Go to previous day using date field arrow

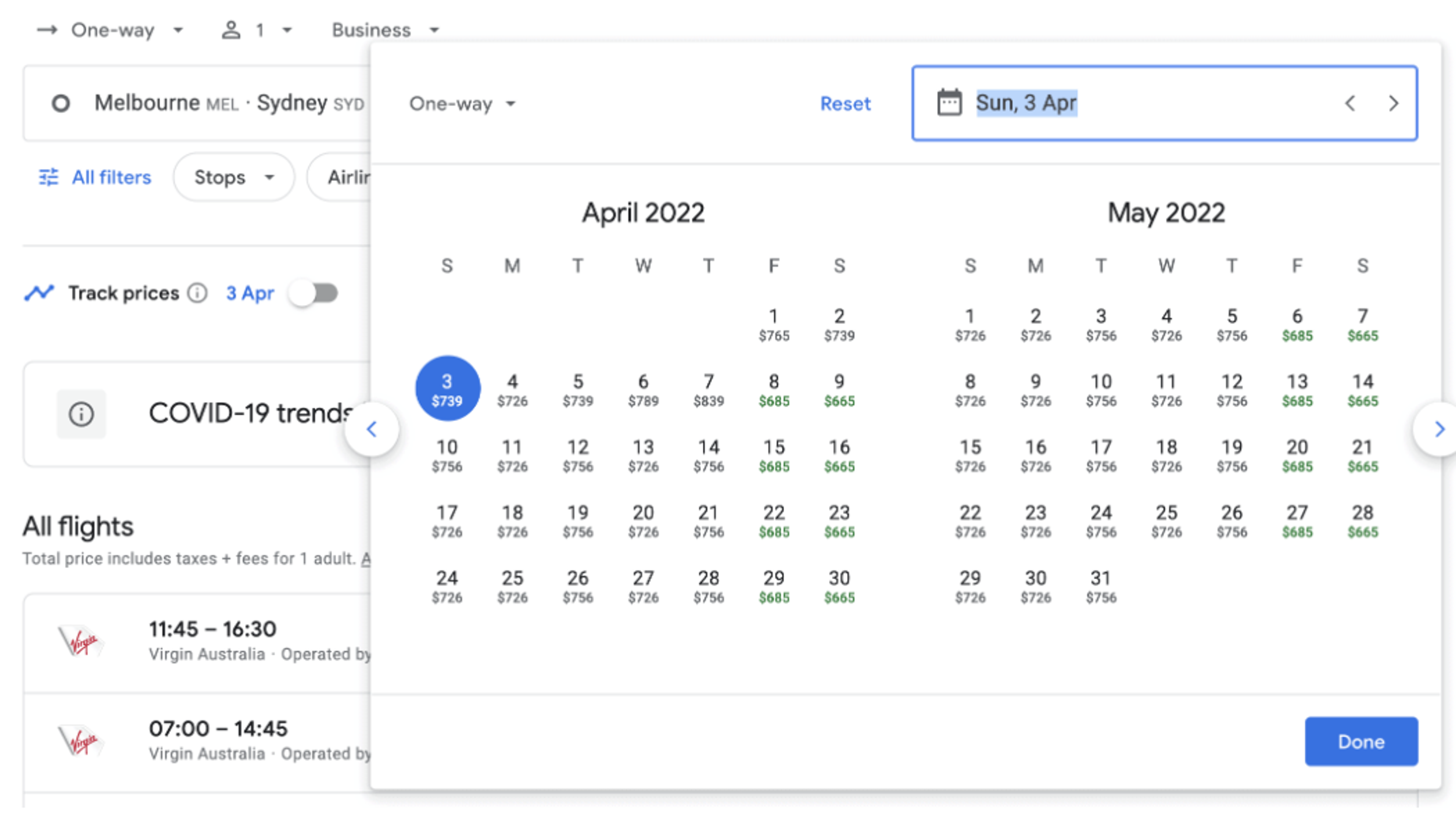tap(1350, 103)
